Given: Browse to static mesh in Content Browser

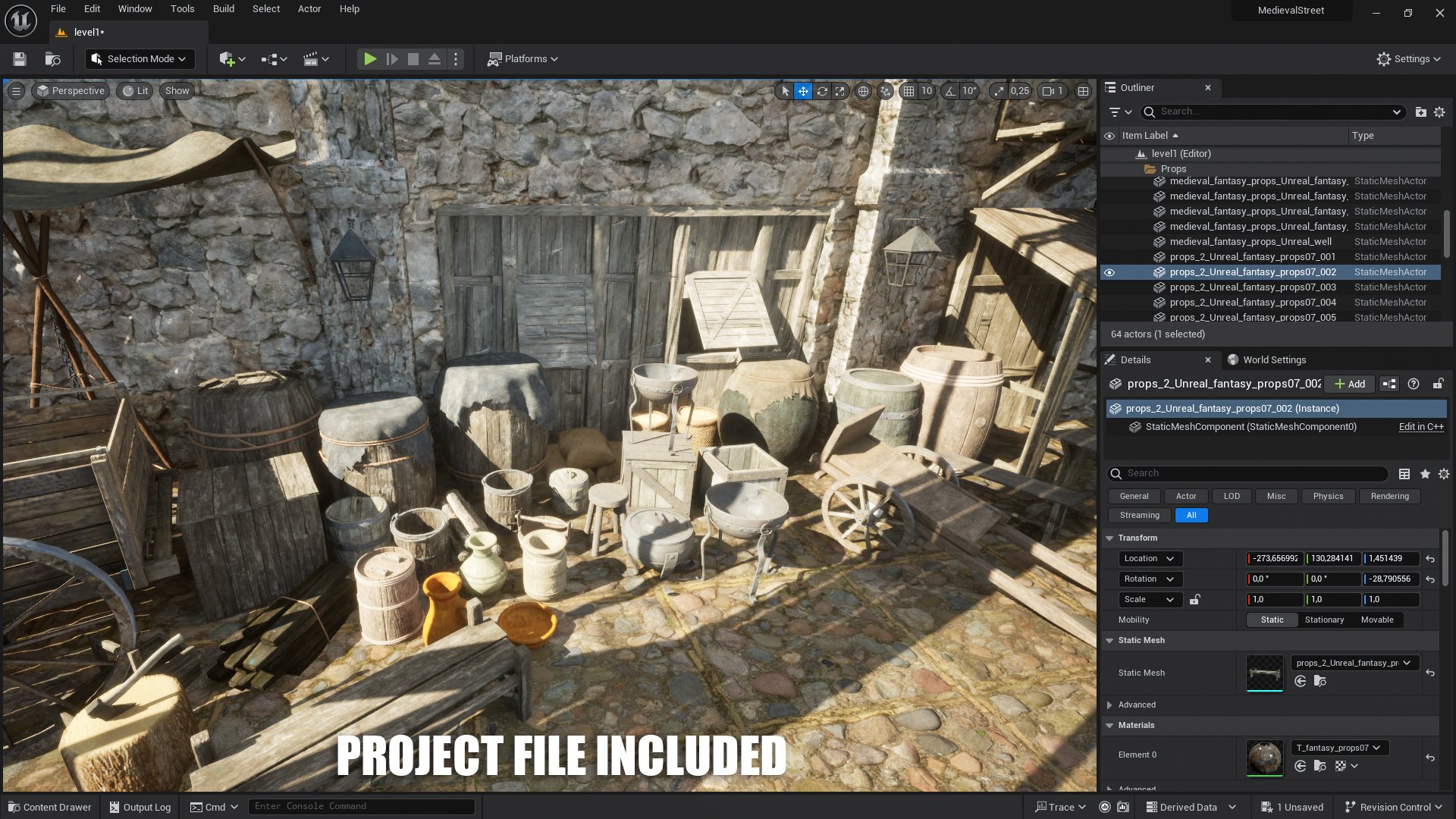Looking at the screenshot, I should pos(1320,682).
